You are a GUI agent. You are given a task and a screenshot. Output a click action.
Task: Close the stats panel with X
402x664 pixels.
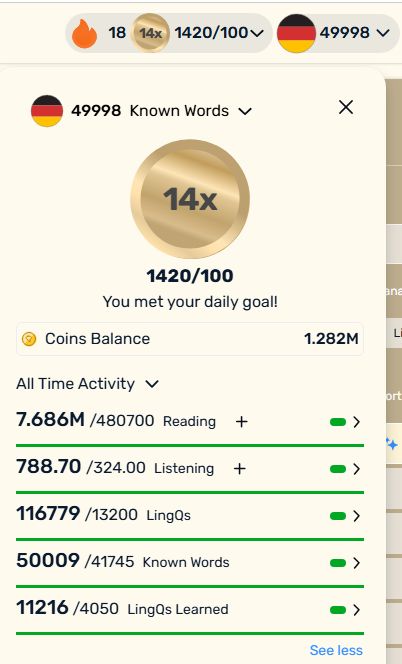pyautogui.click(x=346, y=108)
